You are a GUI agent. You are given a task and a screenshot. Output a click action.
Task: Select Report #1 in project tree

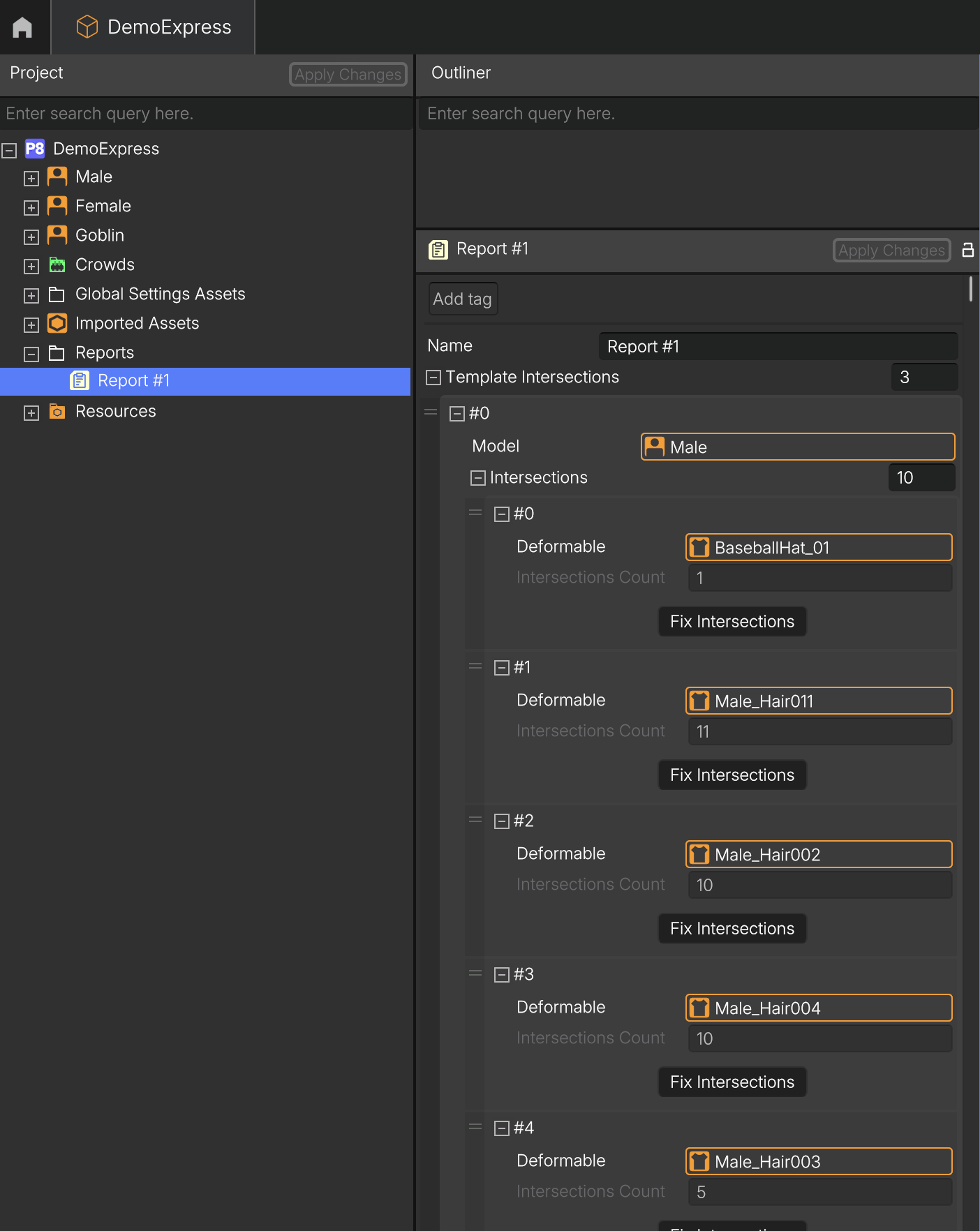pyautogui.click(x=205, y=381)
